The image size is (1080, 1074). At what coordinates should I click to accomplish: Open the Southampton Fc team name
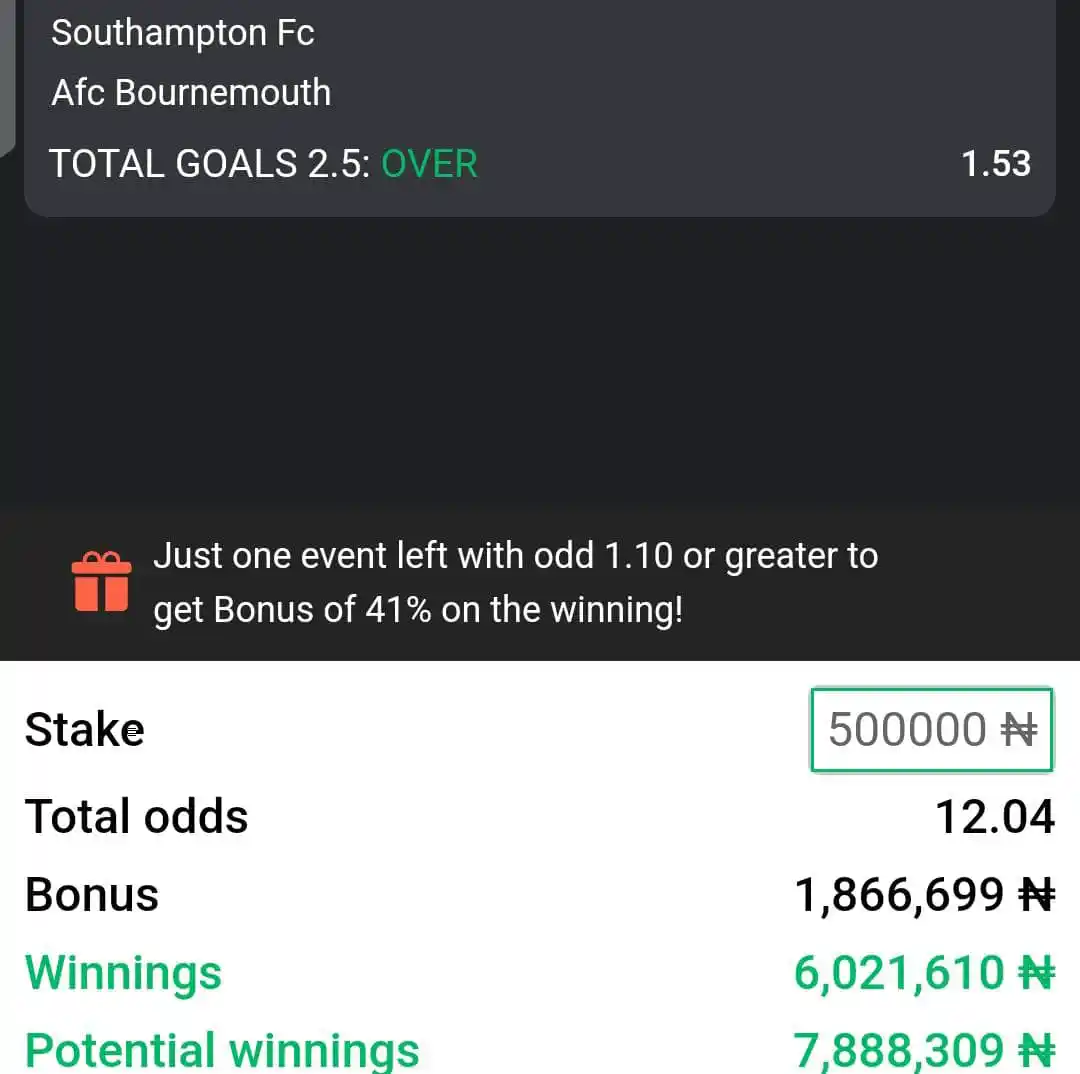(x=183, y=32)
